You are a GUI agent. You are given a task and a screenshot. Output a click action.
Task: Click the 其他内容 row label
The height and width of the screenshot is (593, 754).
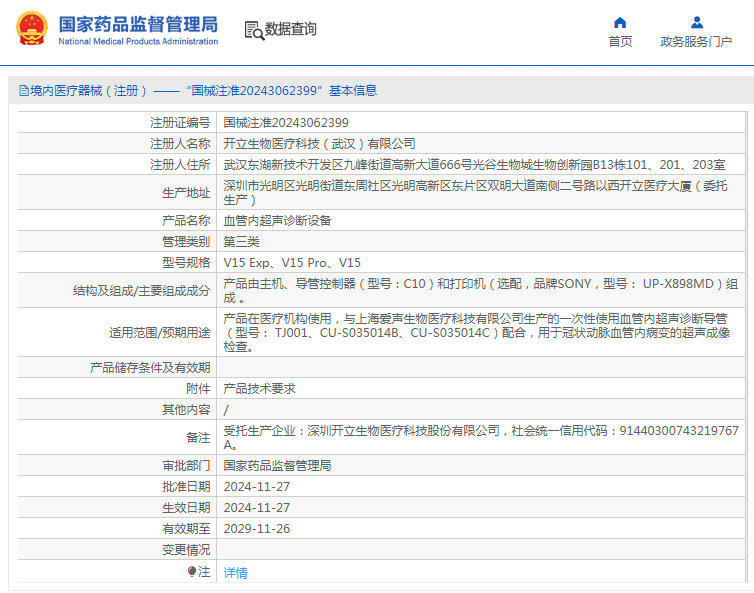187,410
